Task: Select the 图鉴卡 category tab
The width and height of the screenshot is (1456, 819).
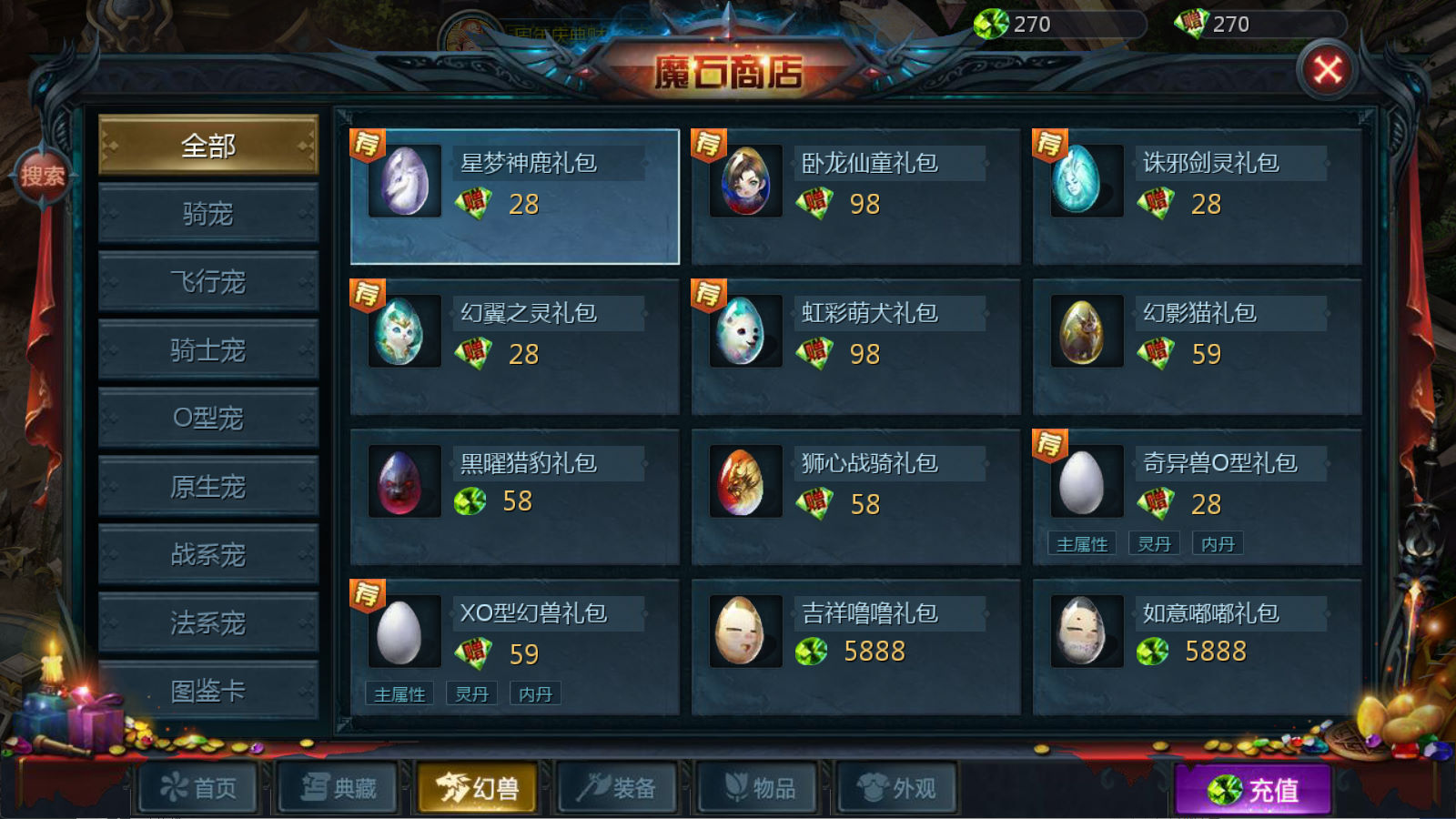Action: tap(208, 691)
